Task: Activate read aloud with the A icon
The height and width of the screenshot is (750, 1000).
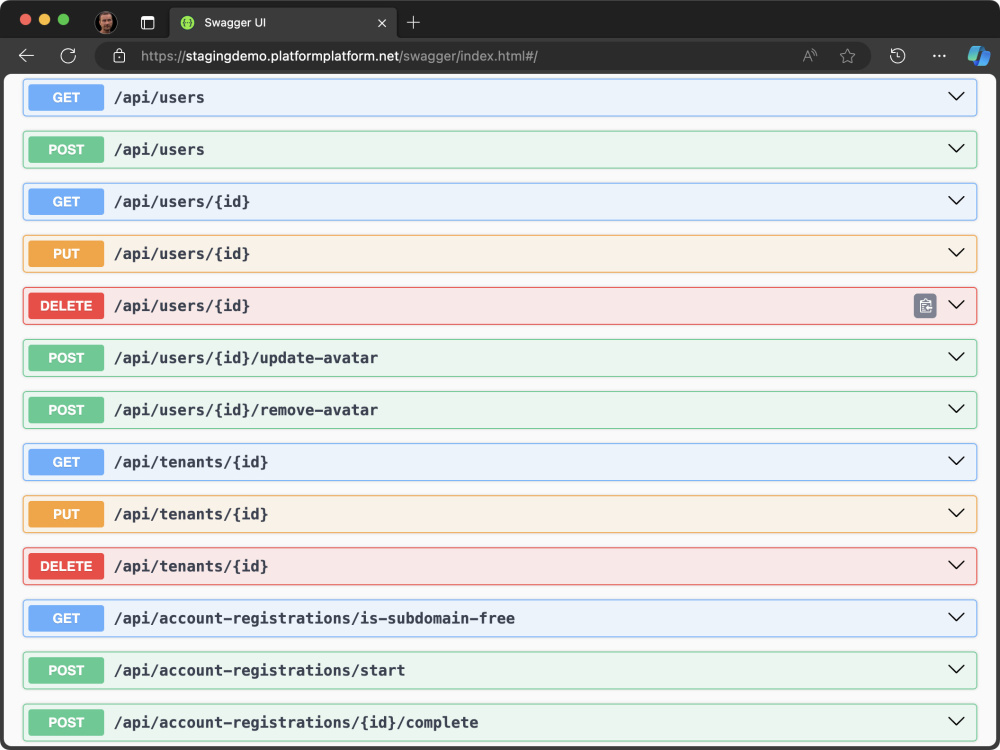Action: [x=809, y=56]
